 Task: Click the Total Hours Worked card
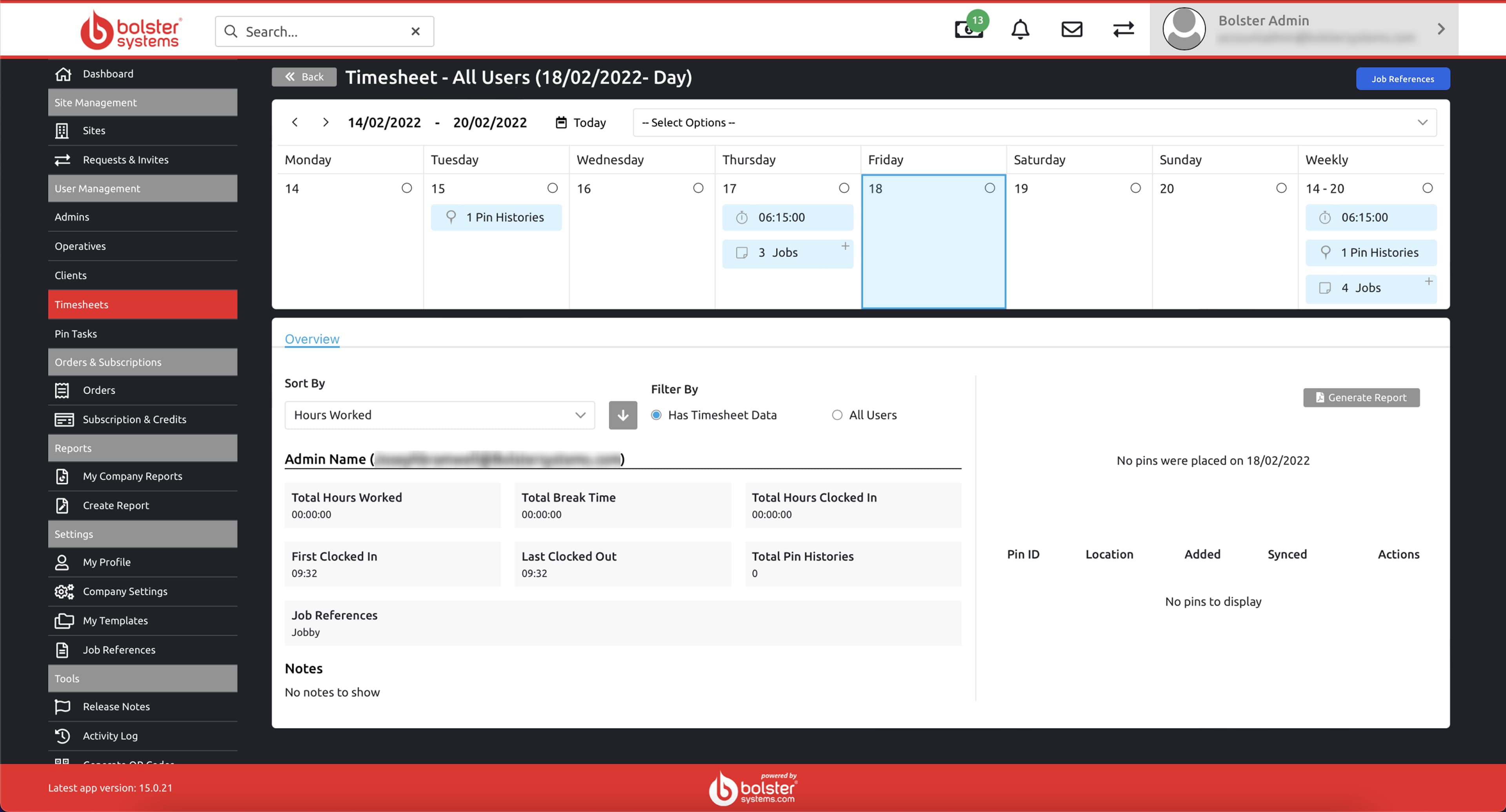click(x=392, y=506)
